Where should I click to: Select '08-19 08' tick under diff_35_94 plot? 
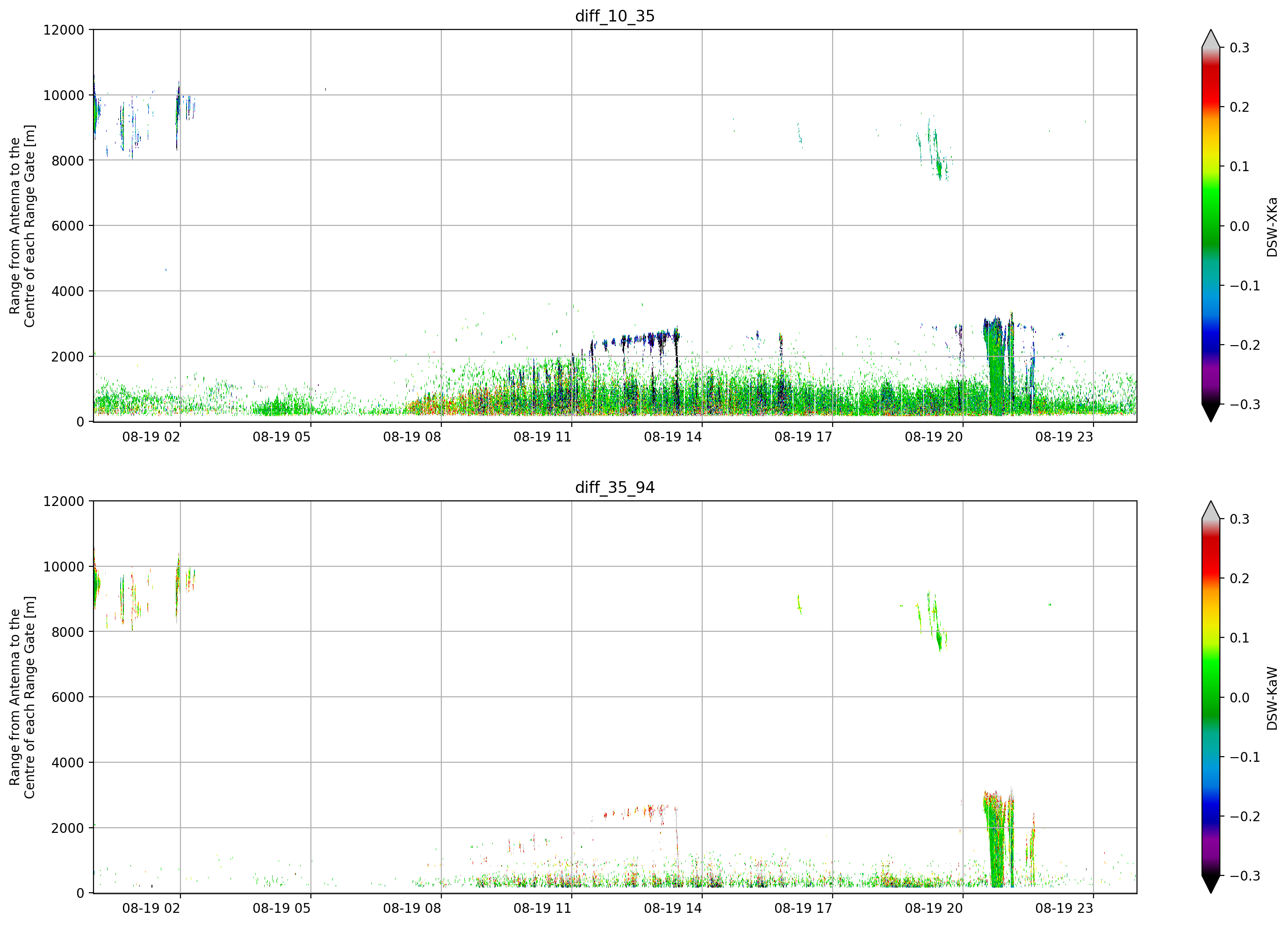tap(412, 909)
